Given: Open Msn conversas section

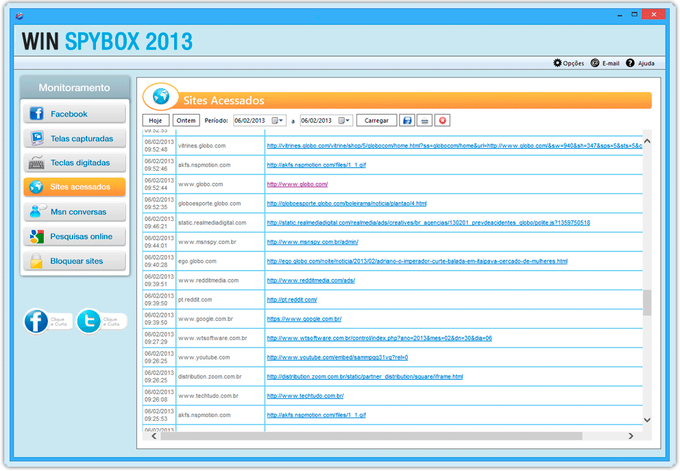Looking at the screenshot, I should click(75, 212).
